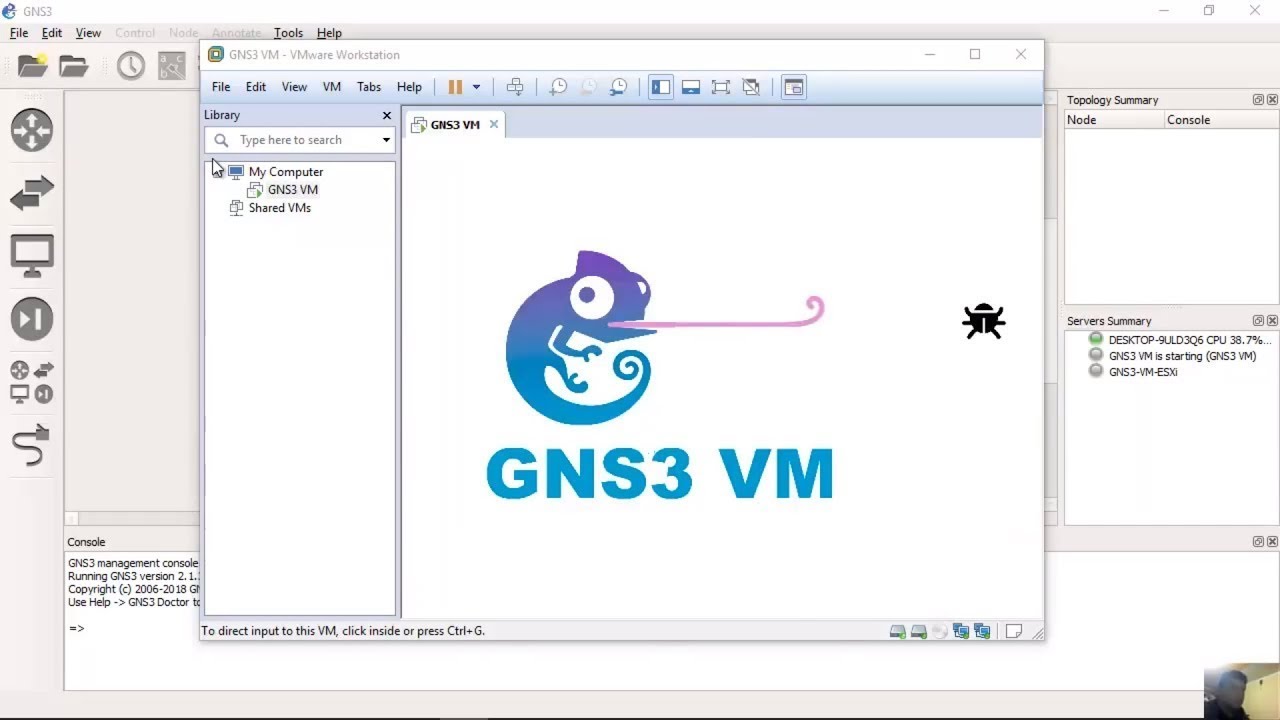This screenshot has width=1280, height=720.
Task: Enter VMware full screen mode
Action: tap(721, 87)
